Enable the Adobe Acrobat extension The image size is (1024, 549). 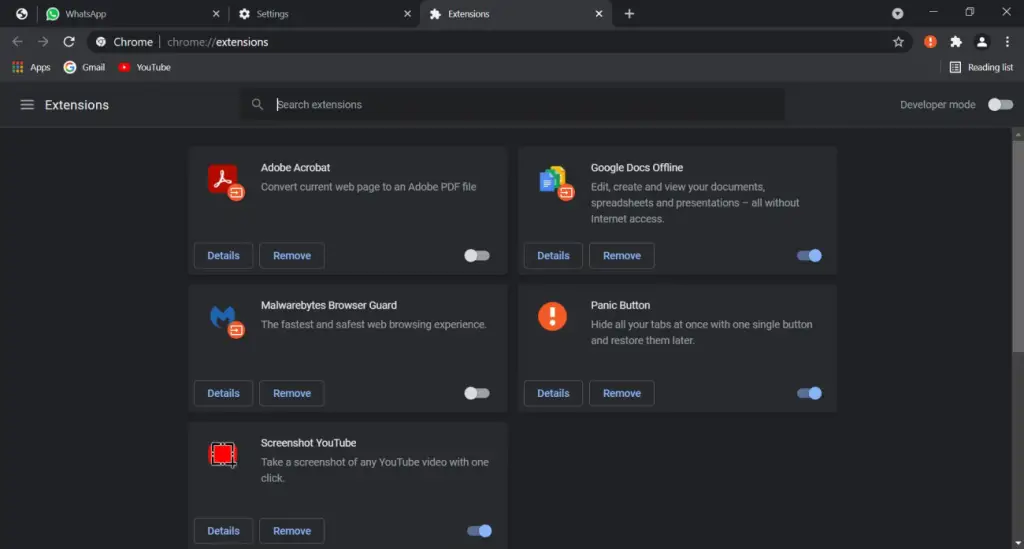477,256
